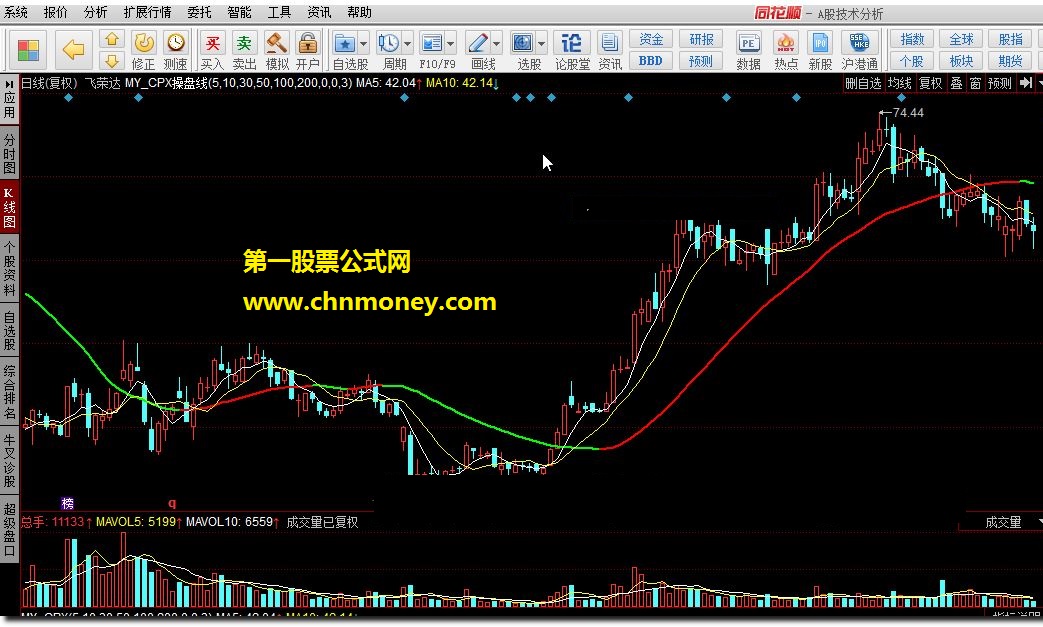This screenshot has height=627, width=1043.
Task: Click the 期货 futures button
Action: pyautogui.click(x=1010, y=61)
